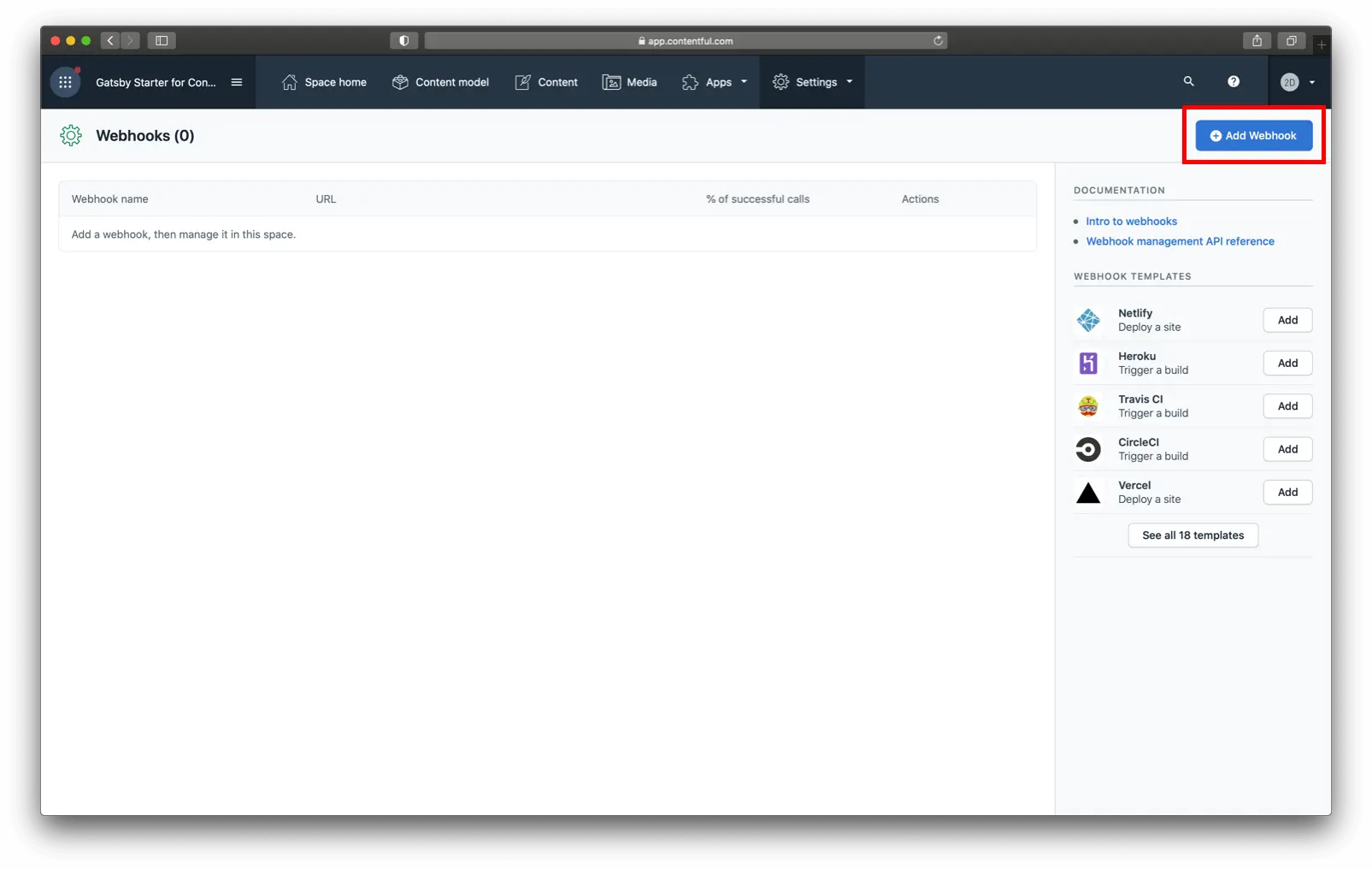Open Webhook management API reference link

pos(1180,241)
